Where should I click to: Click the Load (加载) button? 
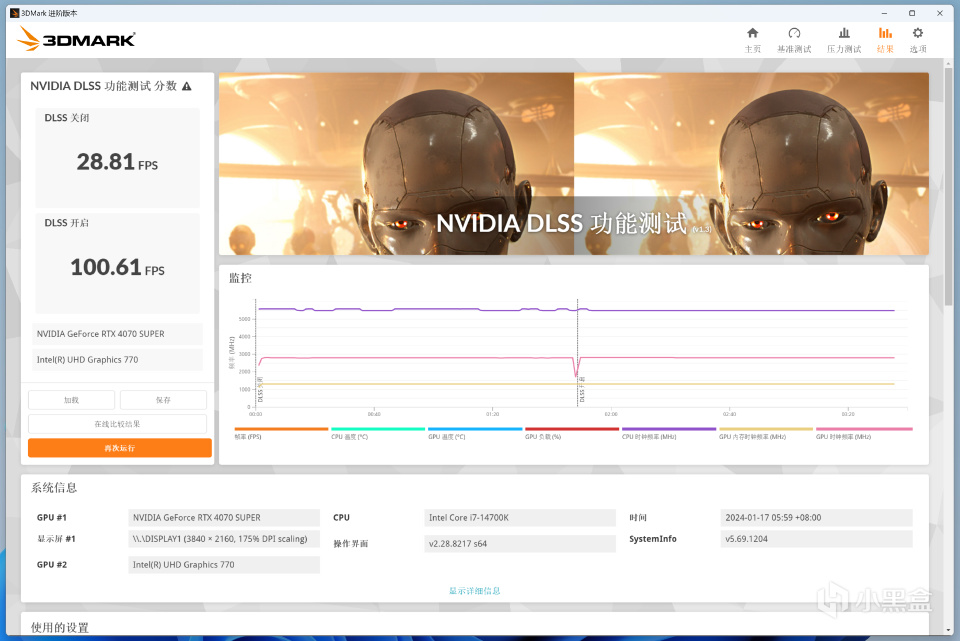tap(71, 400)
